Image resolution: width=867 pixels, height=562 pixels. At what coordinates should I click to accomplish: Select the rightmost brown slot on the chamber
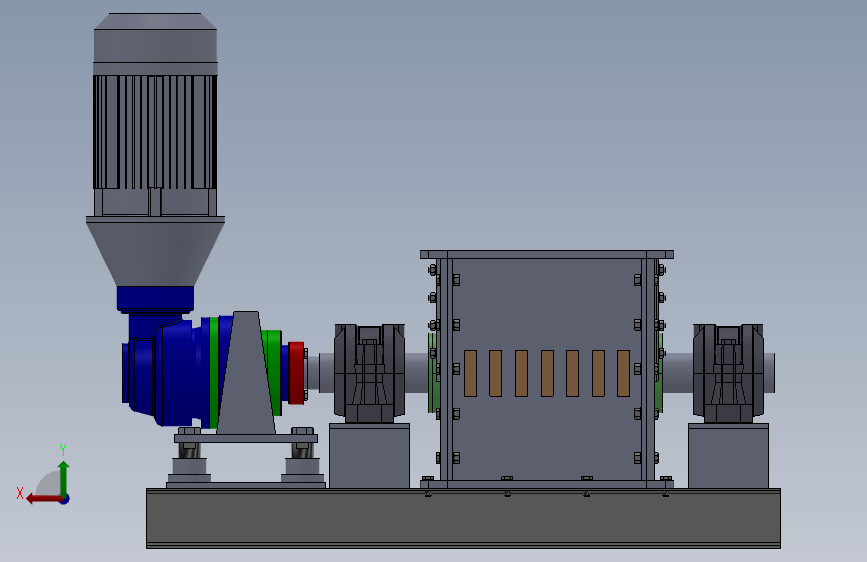pos(623,373)
